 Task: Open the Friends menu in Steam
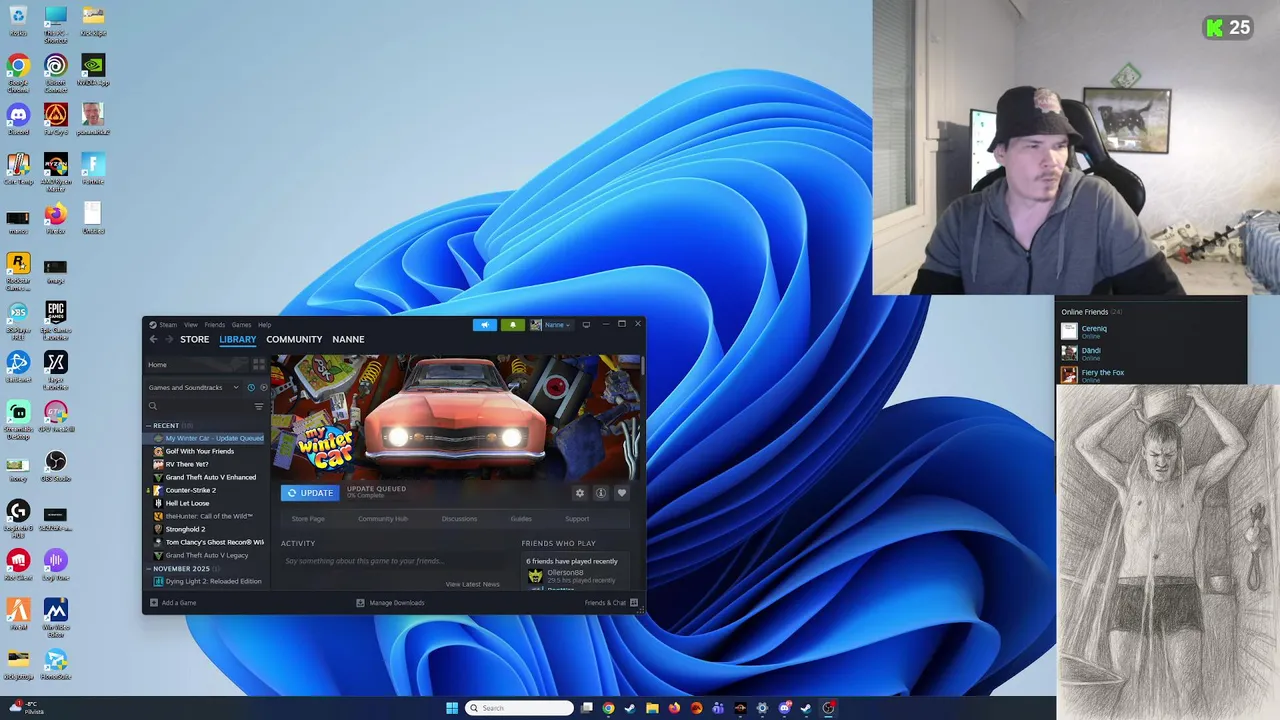(x=214, y=325)
